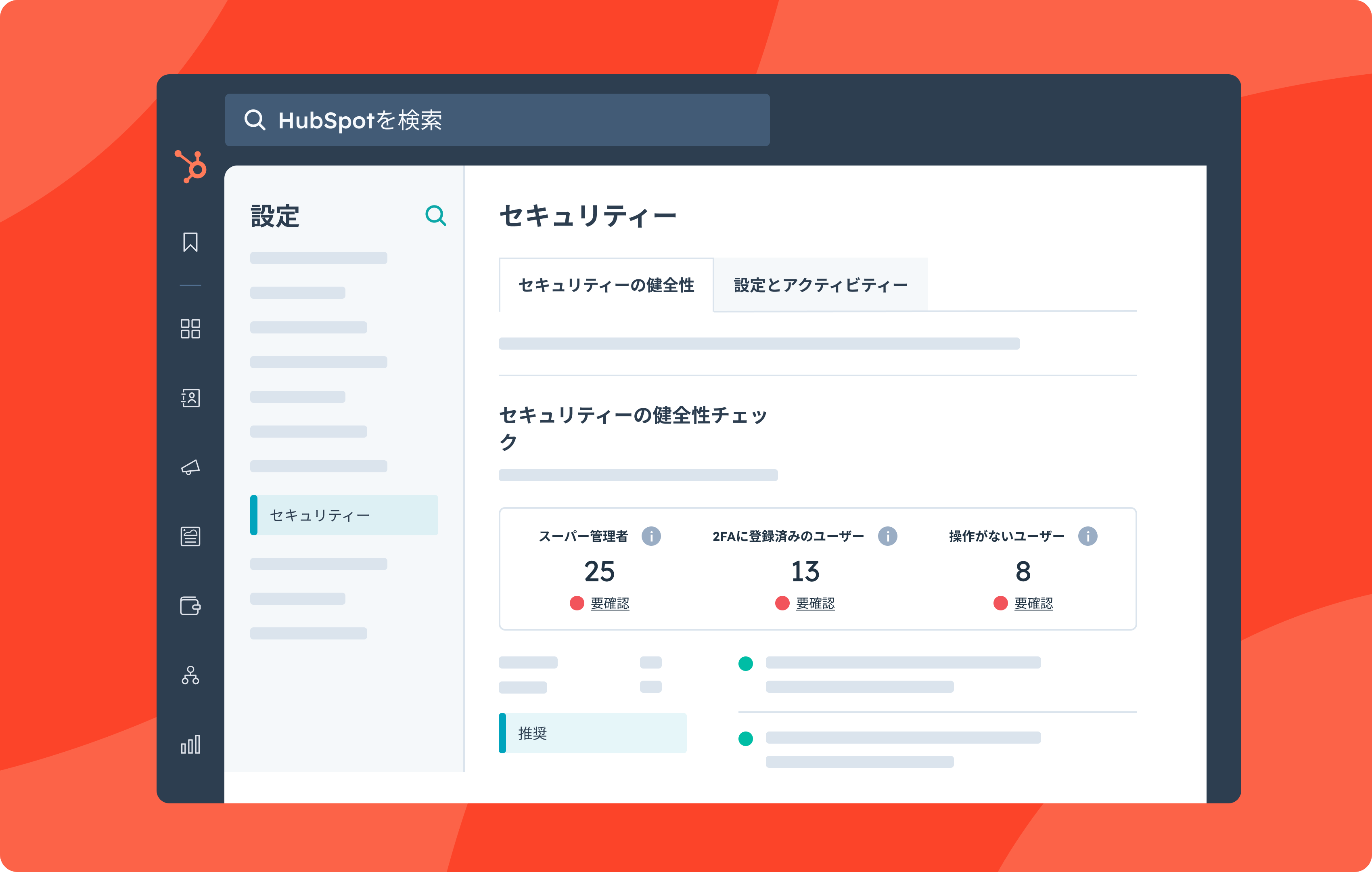Click the number 25 for super admins
Image resolution: width=1372 pixels, height=872 pixels.
point(599,571)
